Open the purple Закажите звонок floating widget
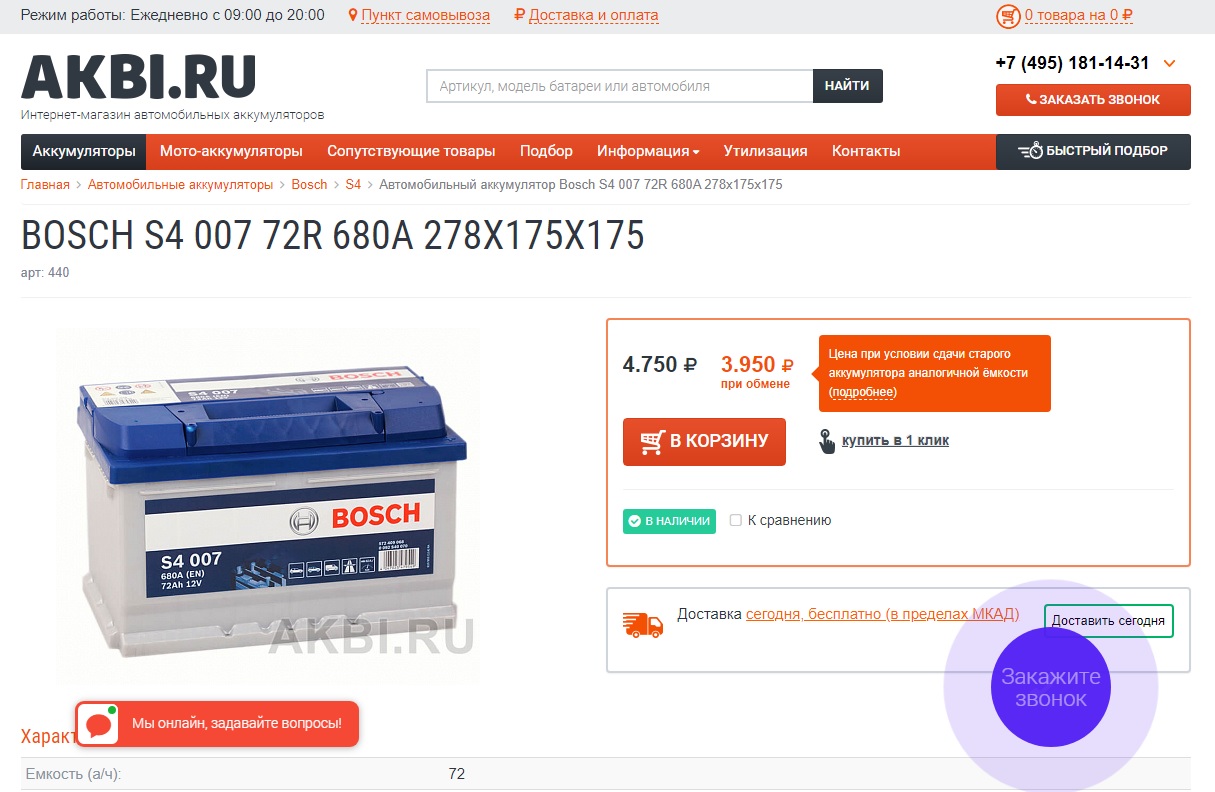Screen dimensions: 1215x792 point(1051,687)
